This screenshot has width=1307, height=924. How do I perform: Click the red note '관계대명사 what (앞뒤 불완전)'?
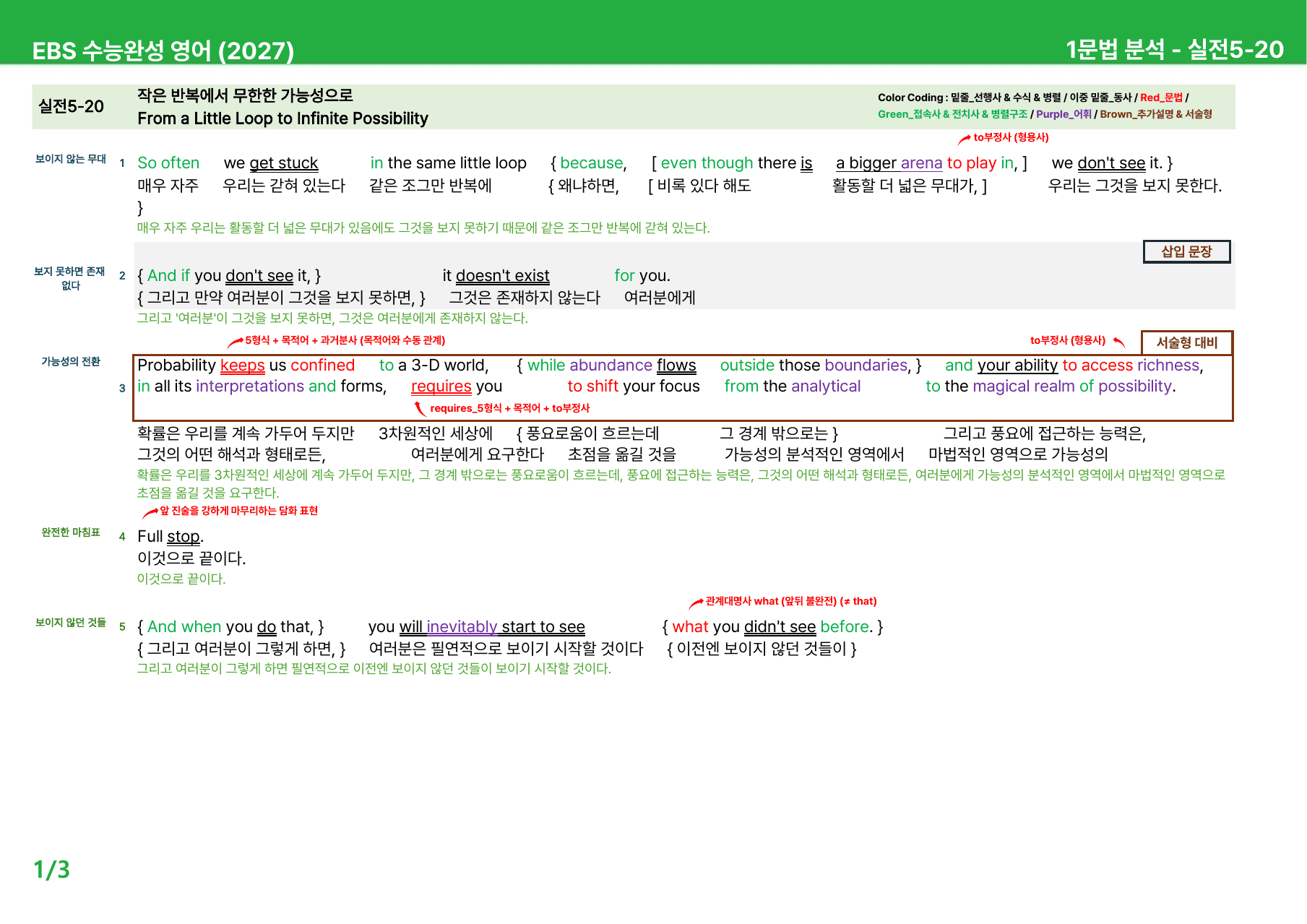click(x=771, y=601)
